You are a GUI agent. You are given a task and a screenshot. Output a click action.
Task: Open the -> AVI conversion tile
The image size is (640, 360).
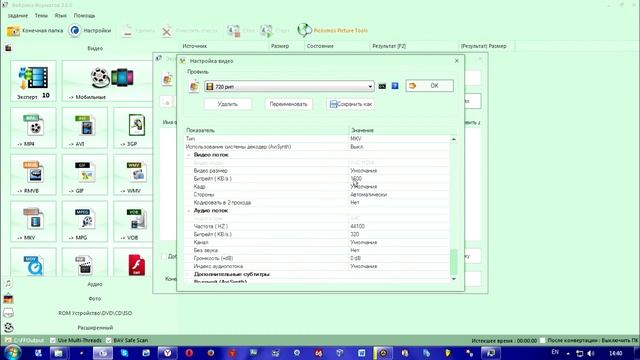tap(85, 128)
